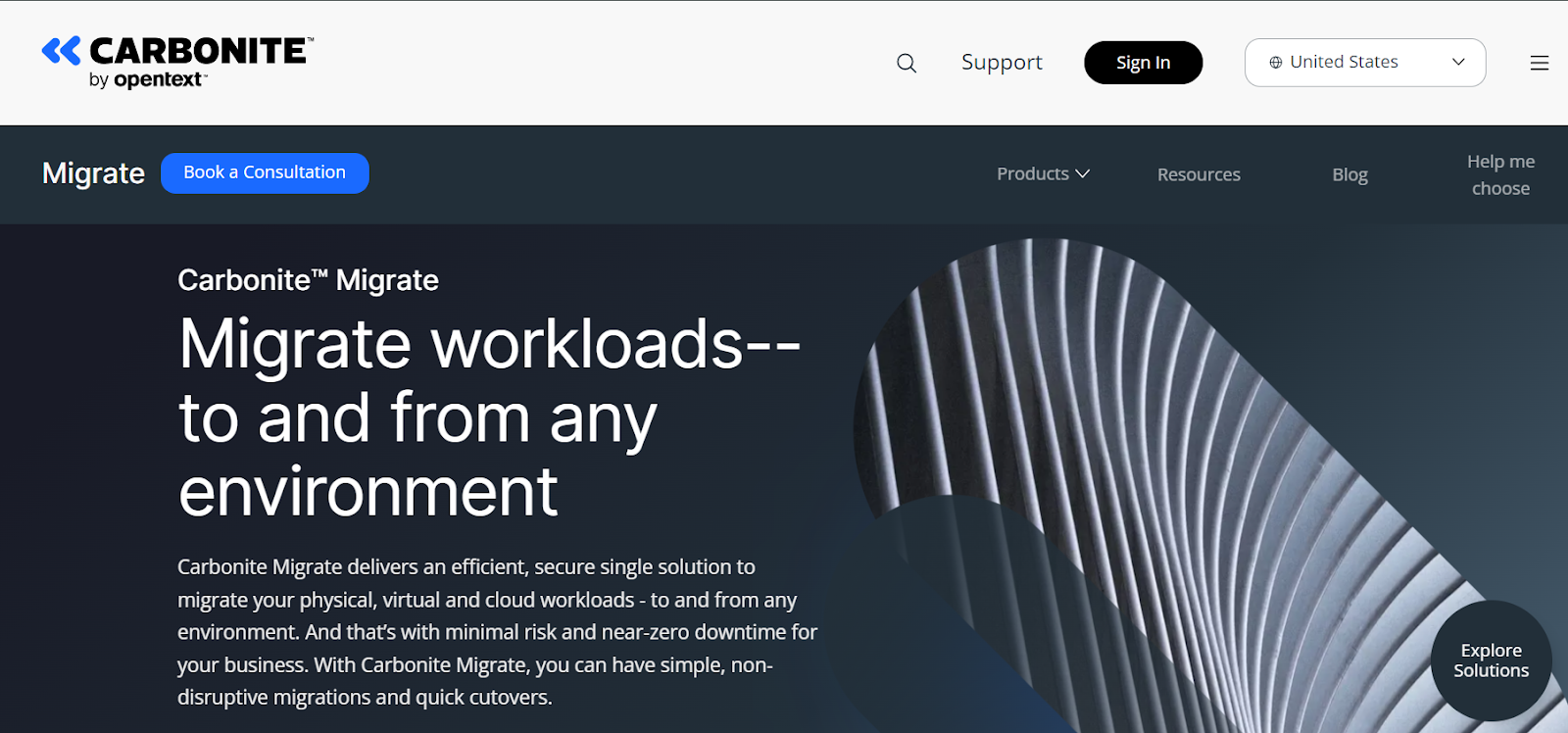Image resolution: width=1568 pixels, height=733 pixels.
Task: Click the Carbonite Migrate description paragraph
Action: [x=497, y=632]
